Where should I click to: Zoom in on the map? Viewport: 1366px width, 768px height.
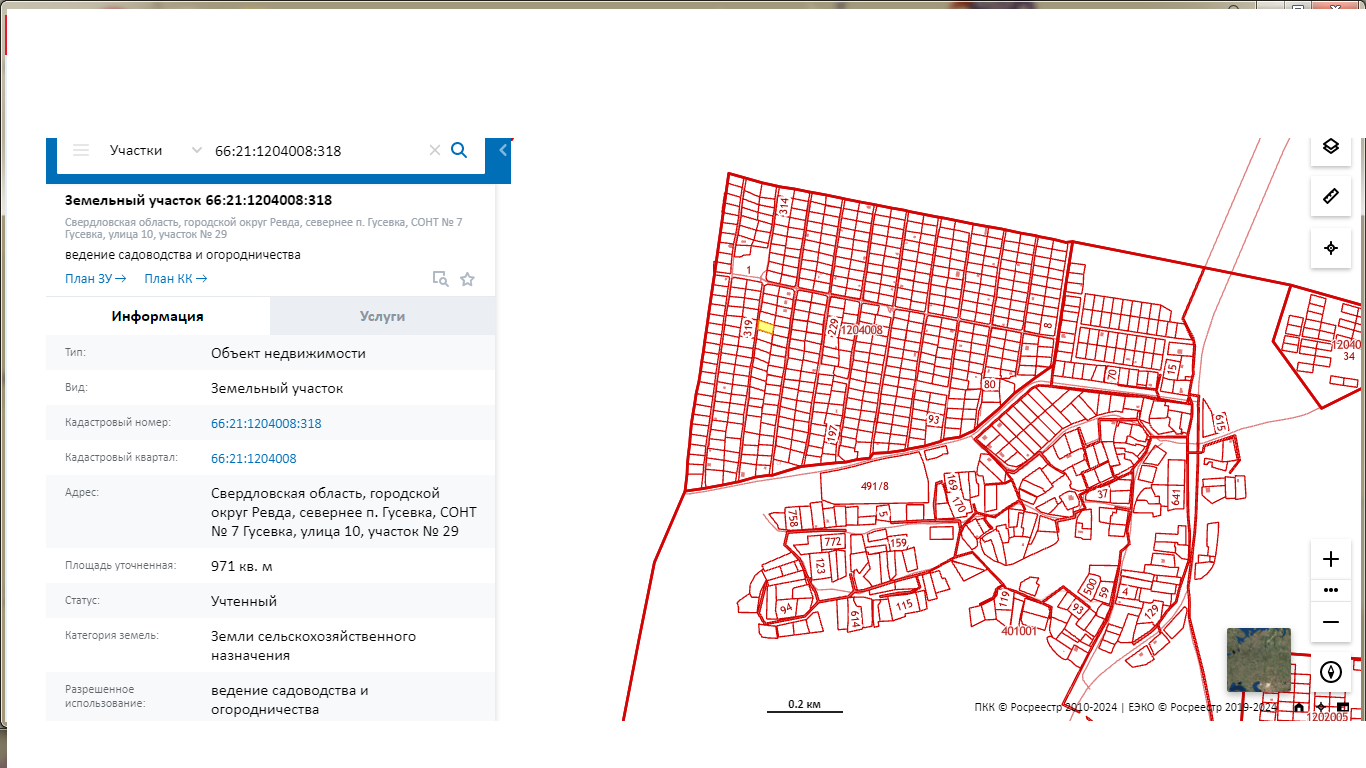[x=1330, y=560]
